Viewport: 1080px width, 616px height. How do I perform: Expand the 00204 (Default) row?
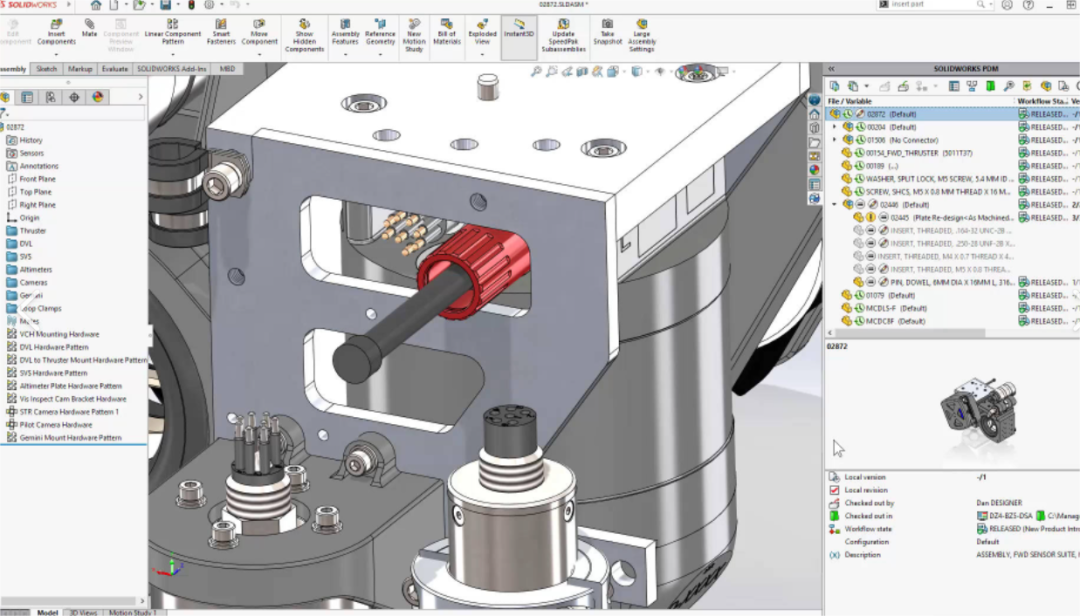tap(835, 127)
